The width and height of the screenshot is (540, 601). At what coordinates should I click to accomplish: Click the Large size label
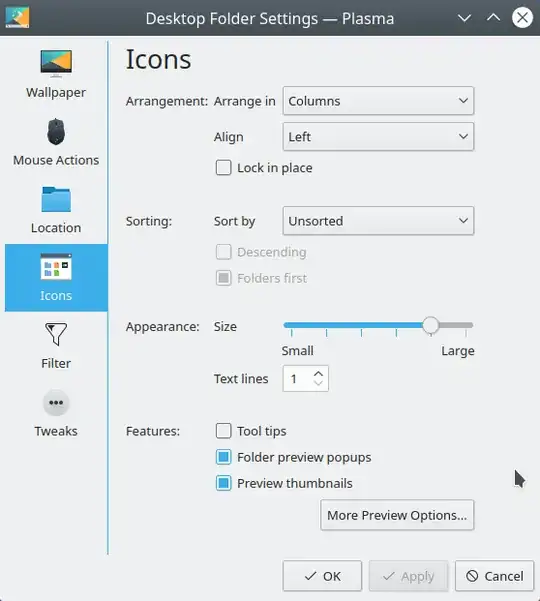(458, 351)
